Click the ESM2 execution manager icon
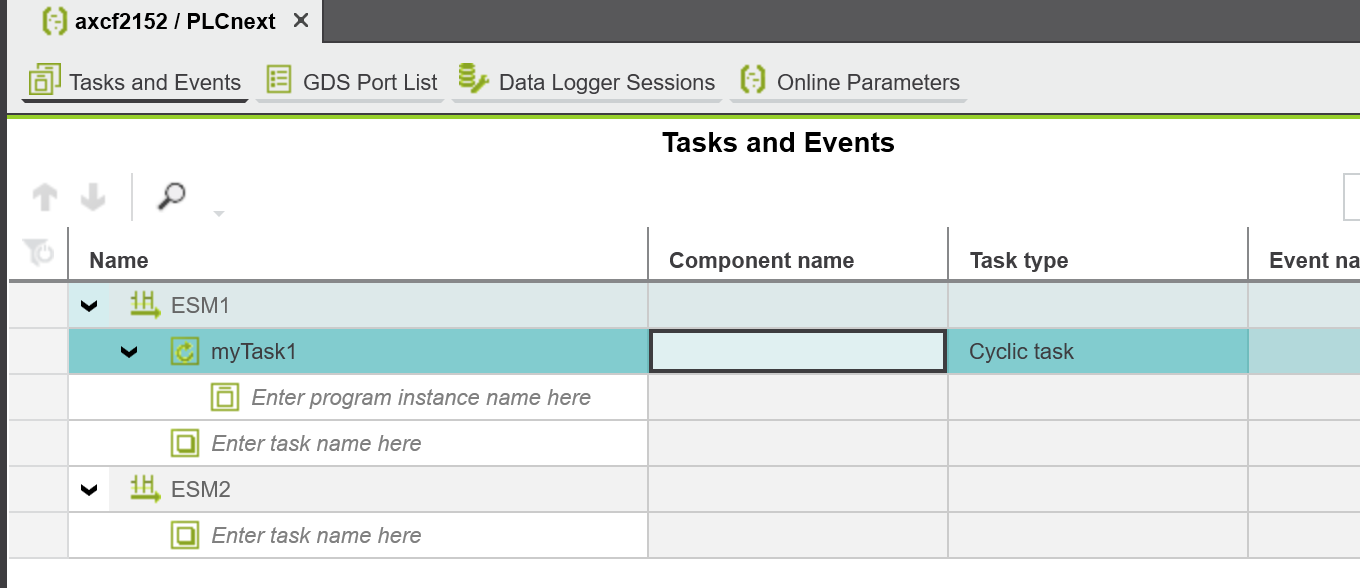Image resolution: width=1360 pixels, height=588 pixels. pos(146,488)
